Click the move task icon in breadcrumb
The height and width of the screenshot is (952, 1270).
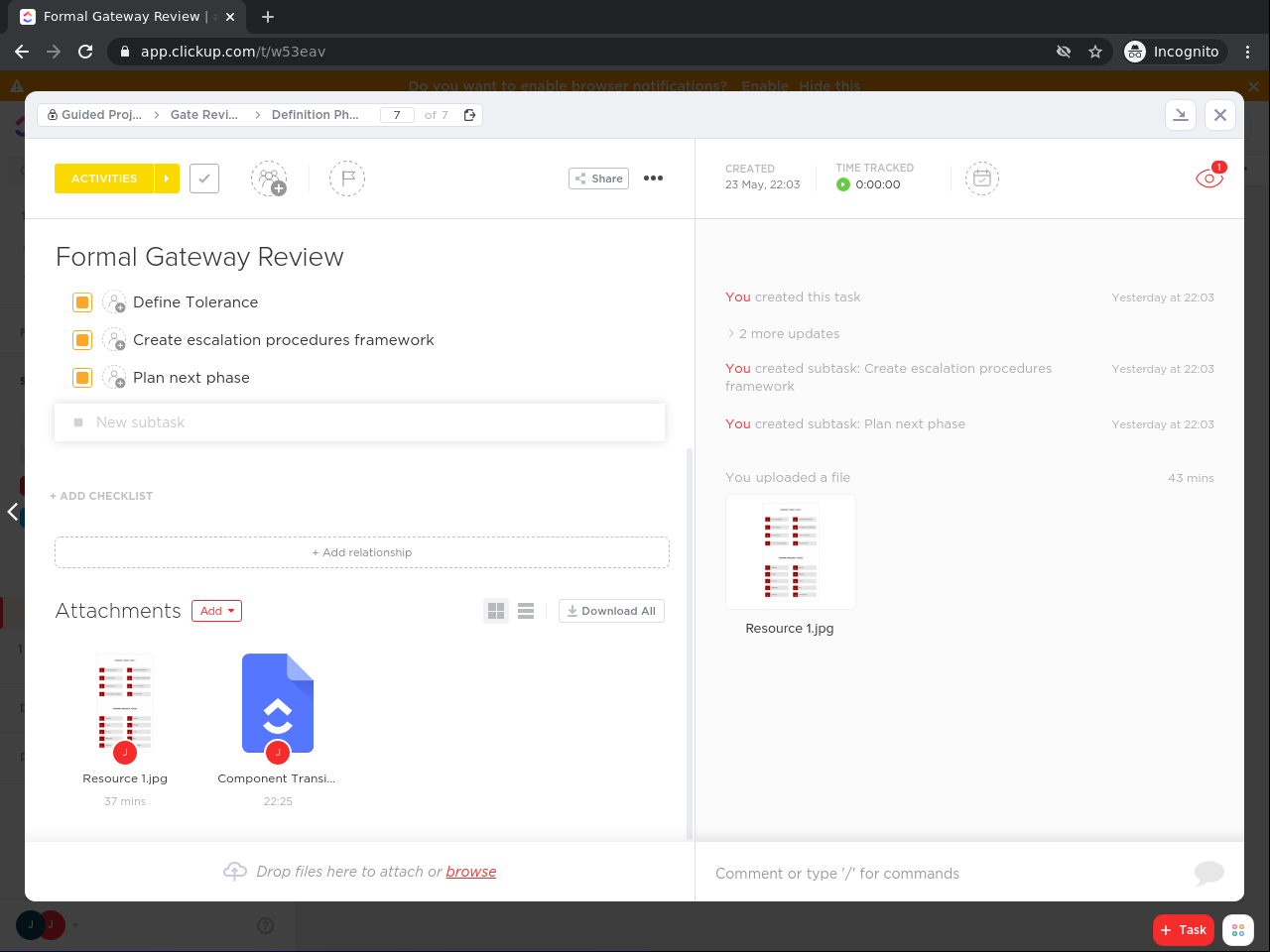[x=470, y=115]
